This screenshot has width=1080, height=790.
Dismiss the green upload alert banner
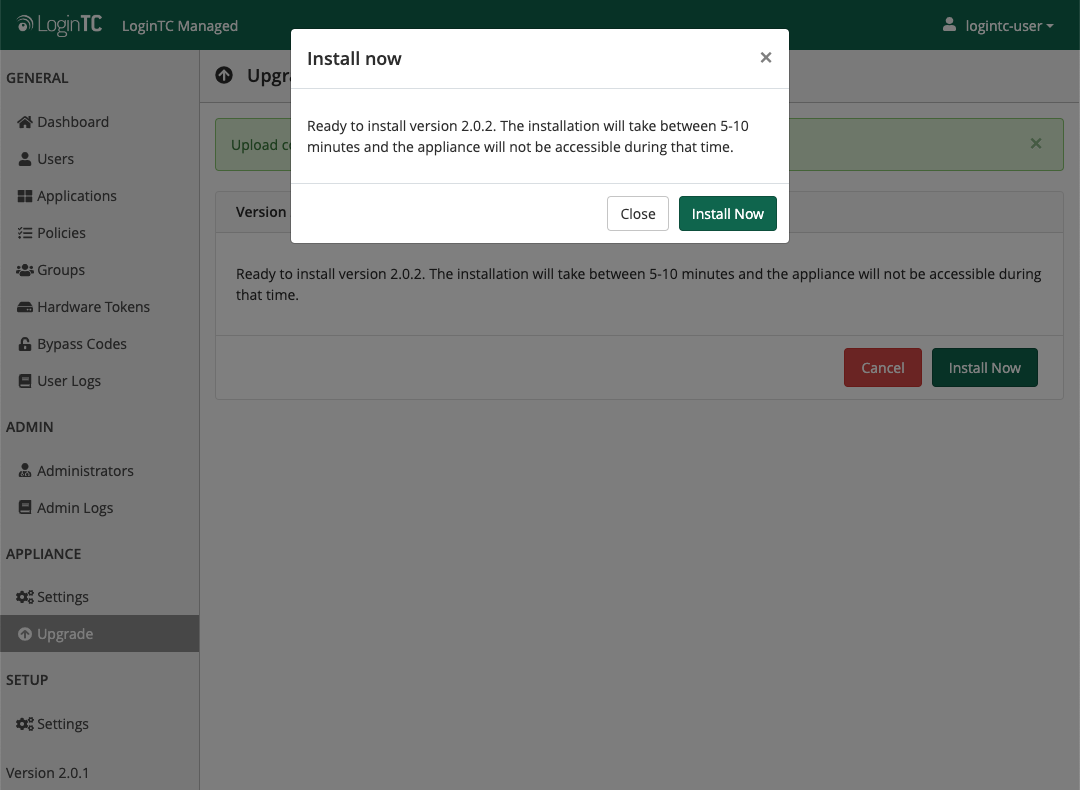(1036, 144)
